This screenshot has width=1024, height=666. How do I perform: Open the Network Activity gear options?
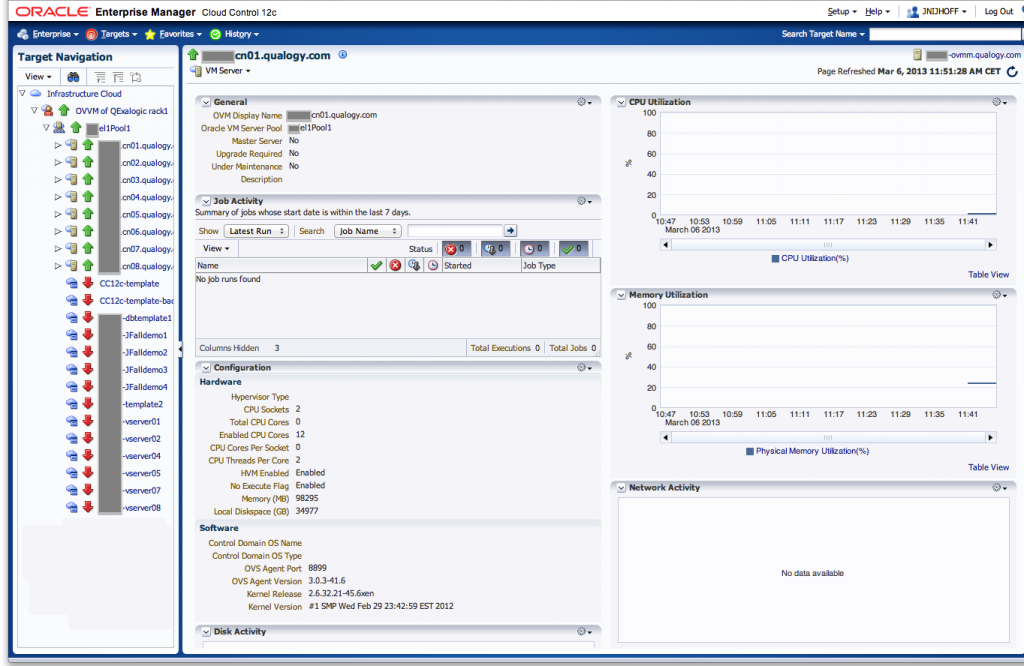pos(999,487)
